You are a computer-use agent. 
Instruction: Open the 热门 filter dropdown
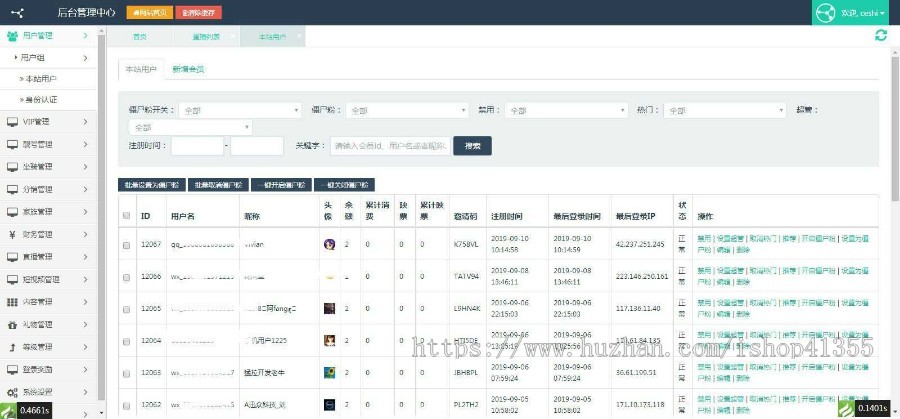724,110
